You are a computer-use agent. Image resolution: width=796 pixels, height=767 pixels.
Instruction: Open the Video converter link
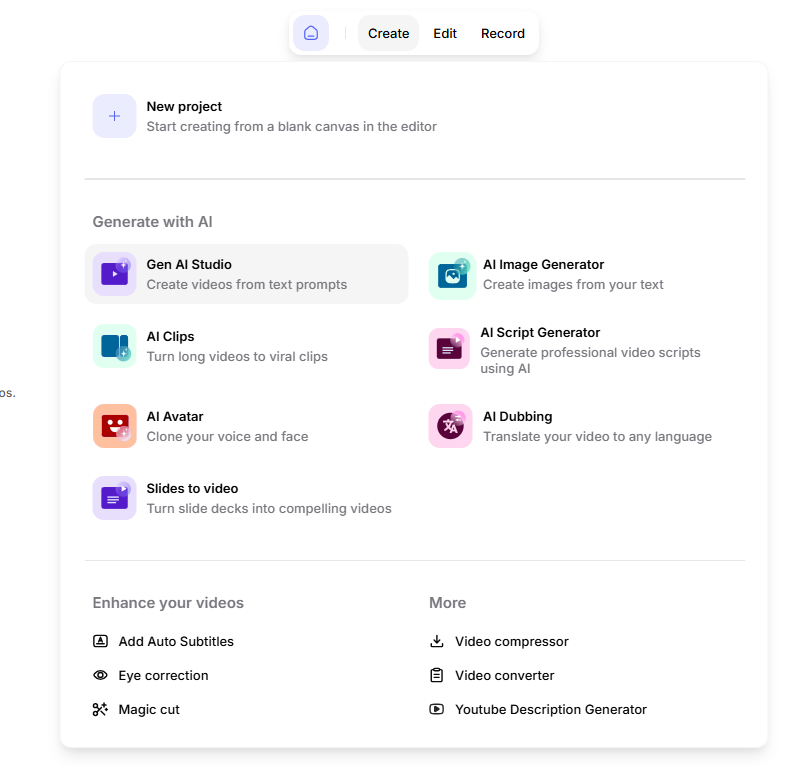tap(504, 675)
